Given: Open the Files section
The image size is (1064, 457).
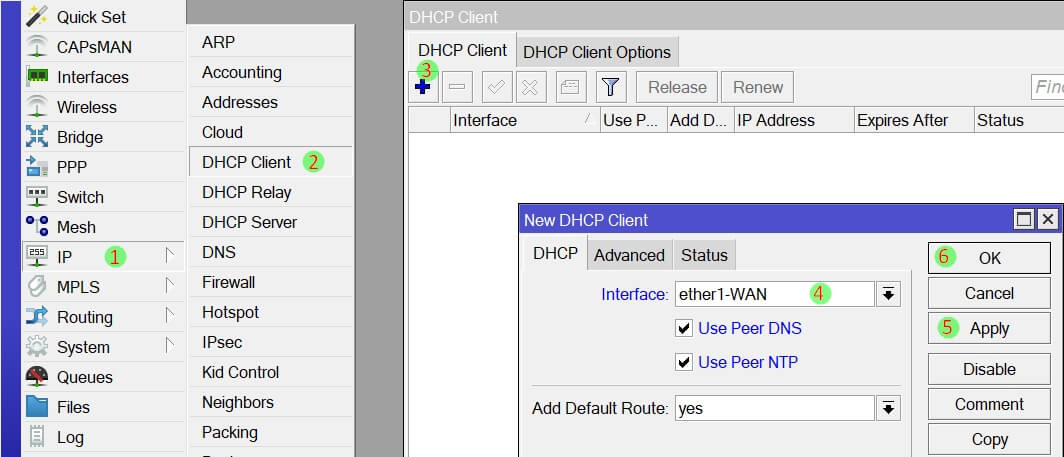Looking at the screenshot, I should 73,407.
